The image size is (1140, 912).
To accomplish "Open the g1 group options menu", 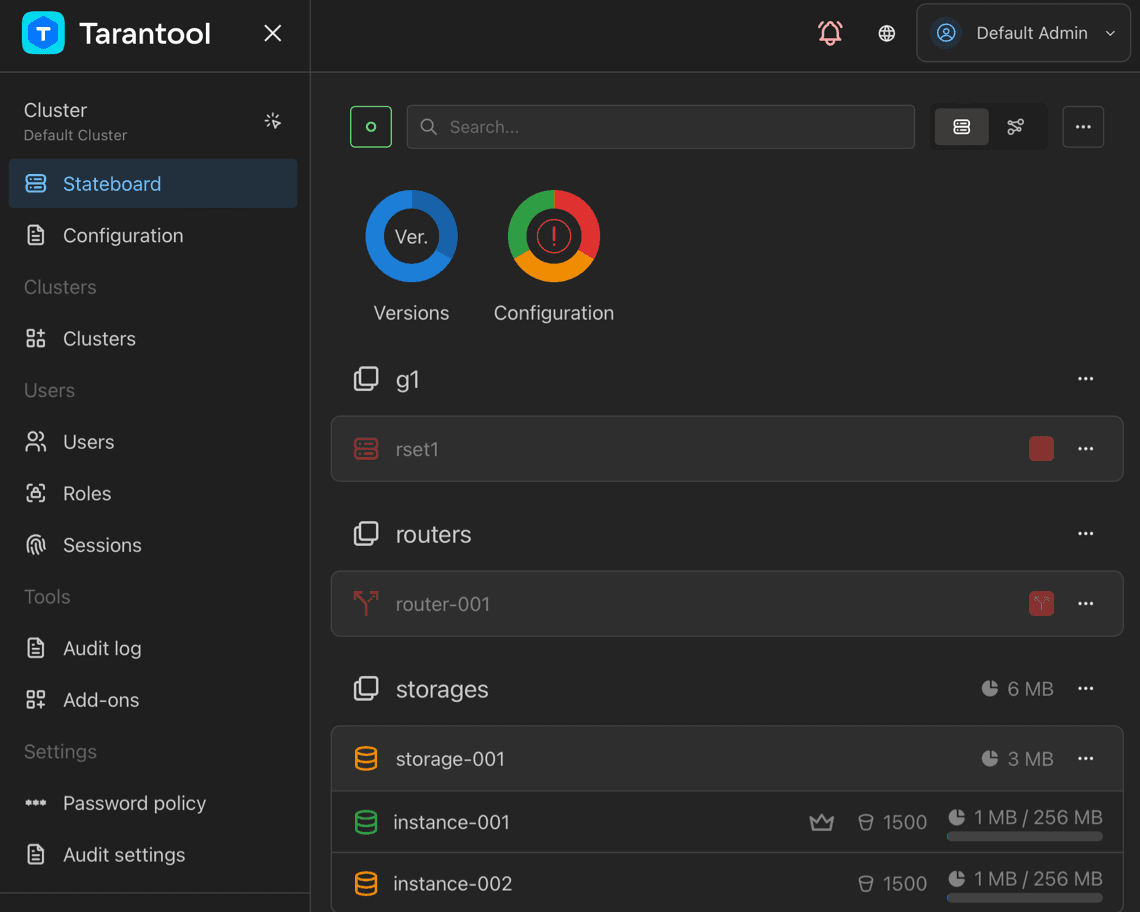I will [1085, 379].
